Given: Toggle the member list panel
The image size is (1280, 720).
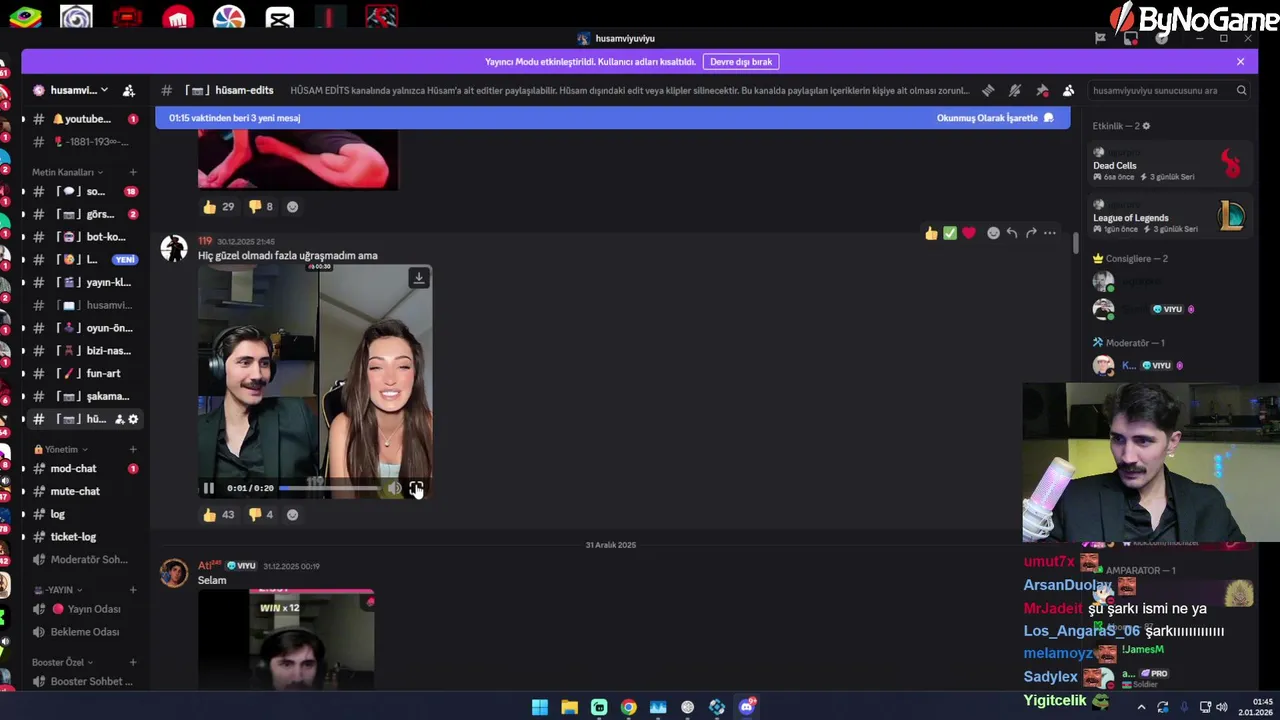Looking at the screenshot, I should point(1068,90).
